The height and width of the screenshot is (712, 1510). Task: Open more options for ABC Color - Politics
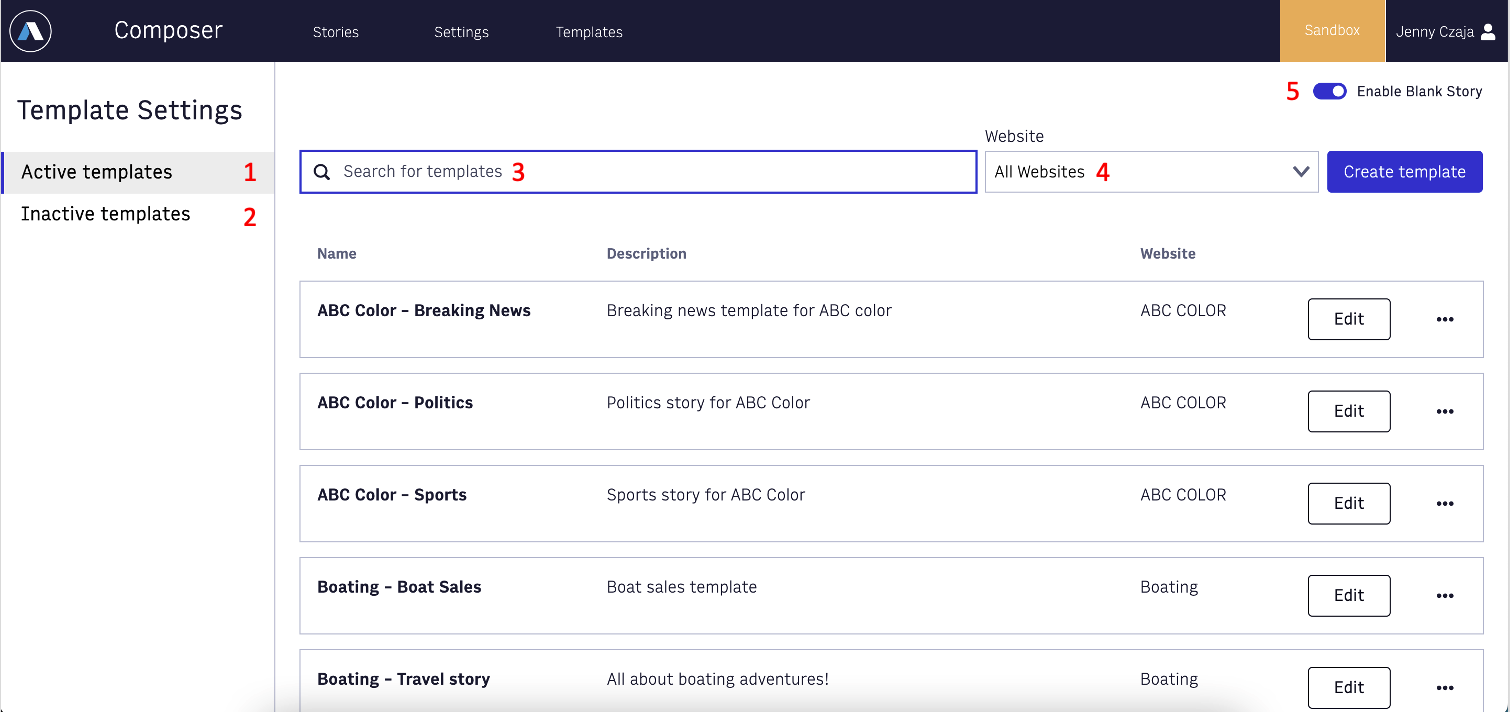(1445, 411)
